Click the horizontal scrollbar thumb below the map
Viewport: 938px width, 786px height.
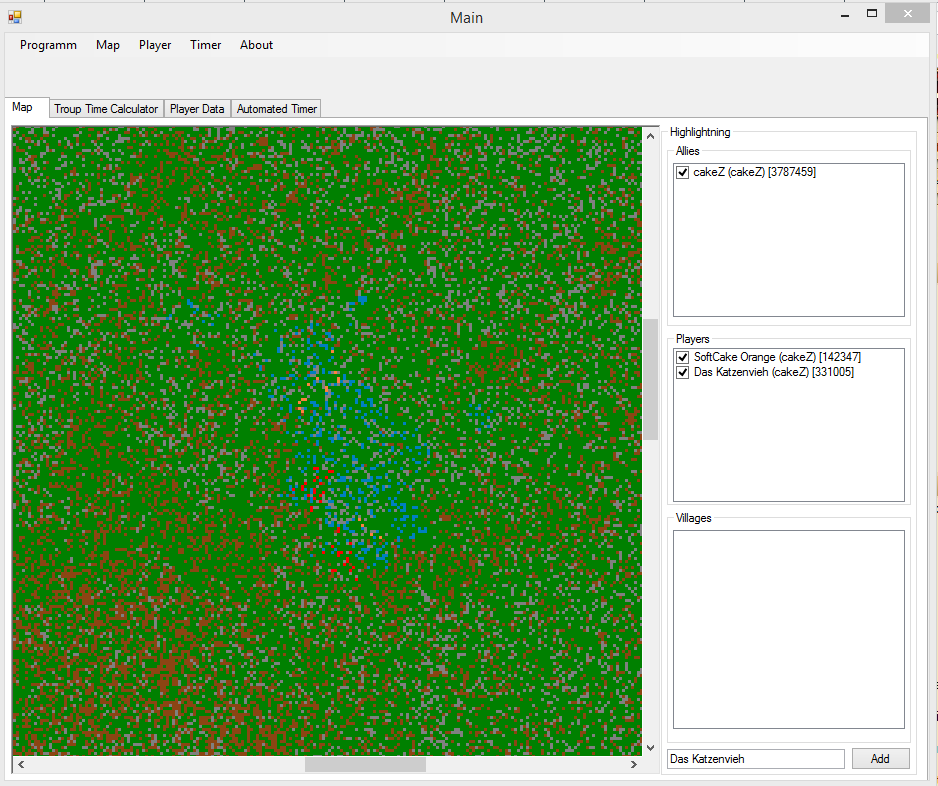pyautogui.click(x=365, y=764)
